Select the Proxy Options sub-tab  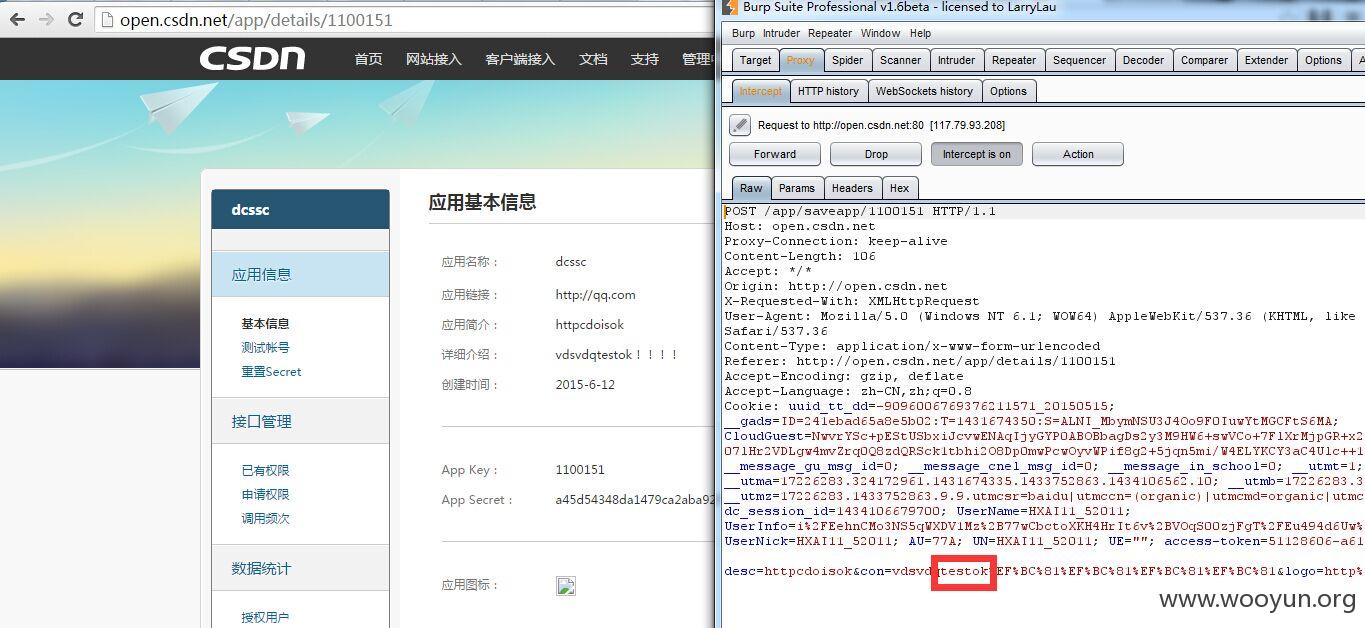point(1008,91)
